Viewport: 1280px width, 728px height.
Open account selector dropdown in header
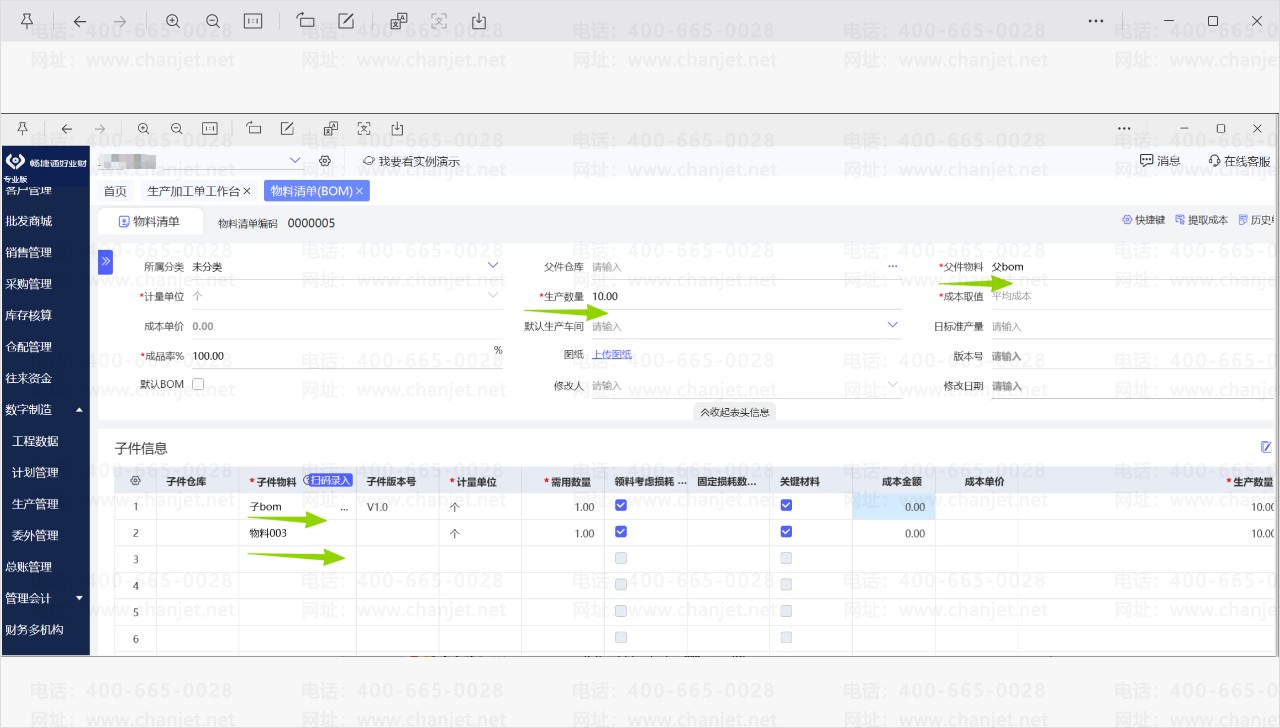coord(295,160)
